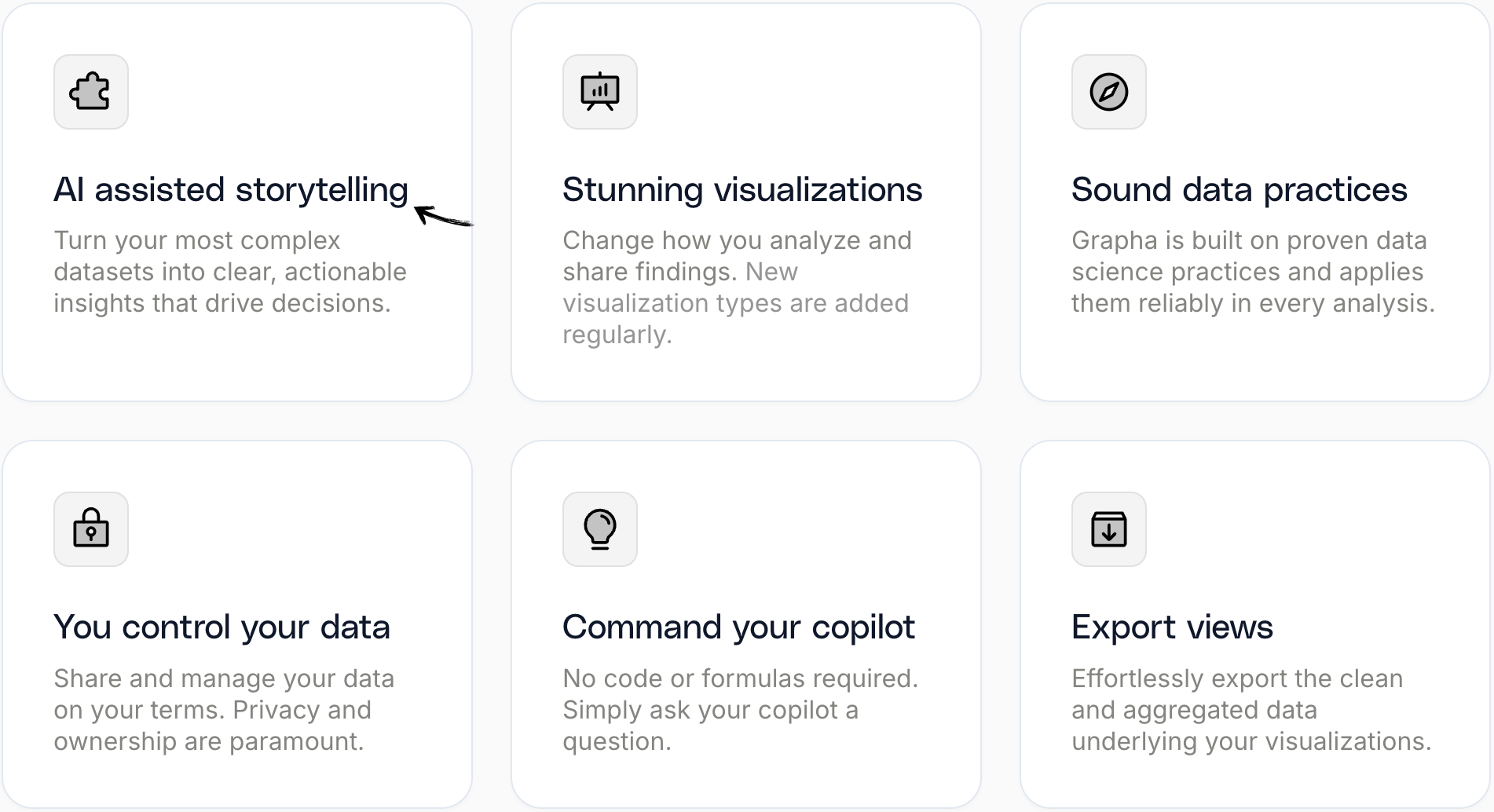1494x812 pixels.
Task: Click the hand-drawn arrow near storytelling
Action: tap(443, 215)
